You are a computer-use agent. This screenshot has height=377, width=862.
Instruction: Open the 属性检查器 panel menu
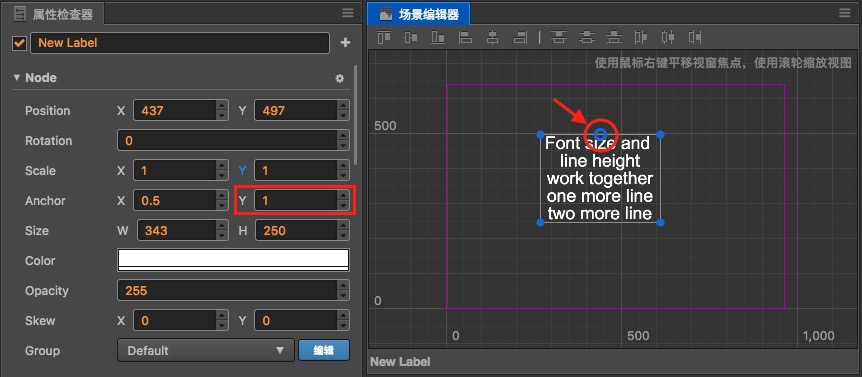point(348,13)
